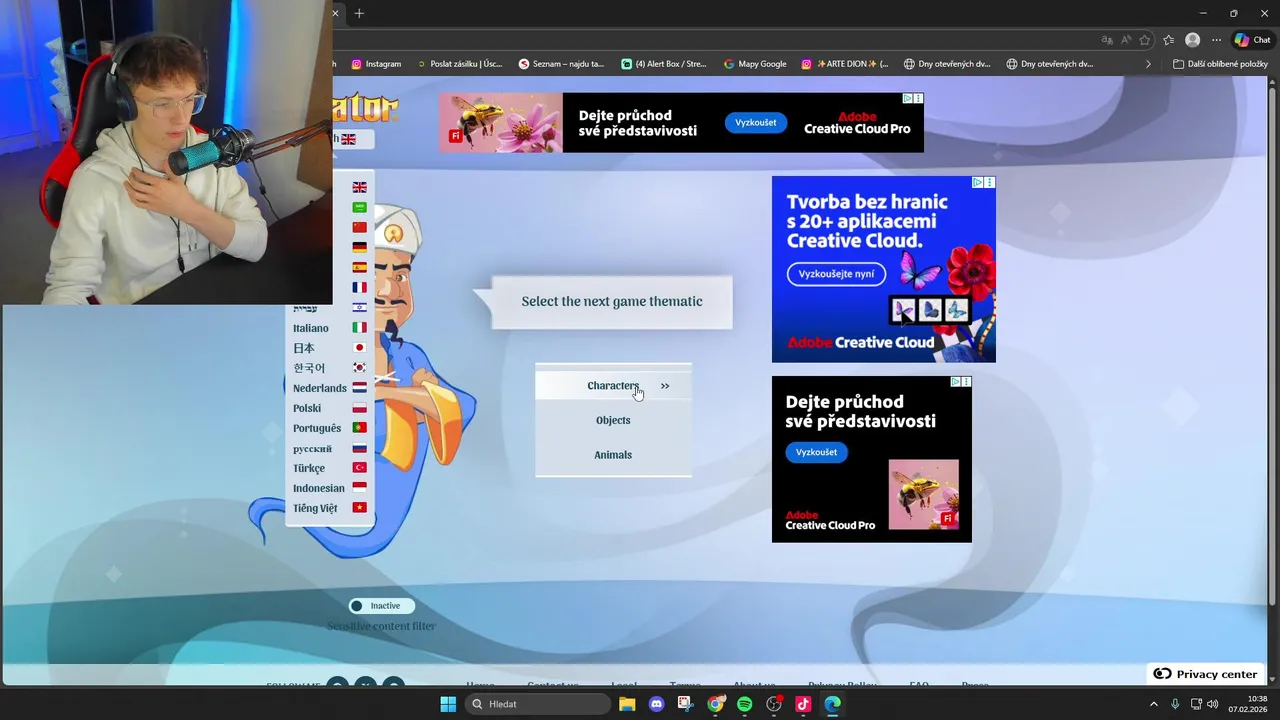
Task: Open TikTok from taskbar
Action: coord(803,704)
